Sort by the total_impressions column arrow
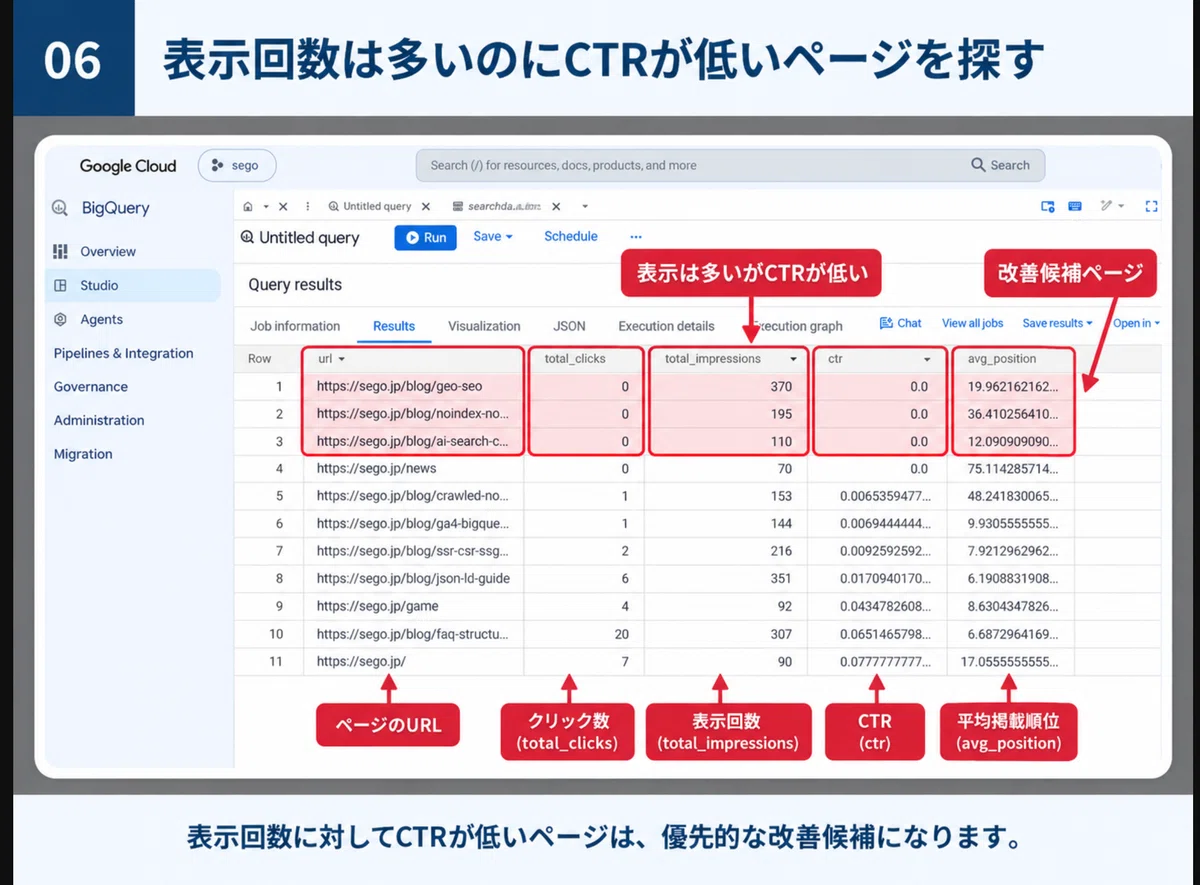Screen dimensions: 1200x885 tap(794, 359)
